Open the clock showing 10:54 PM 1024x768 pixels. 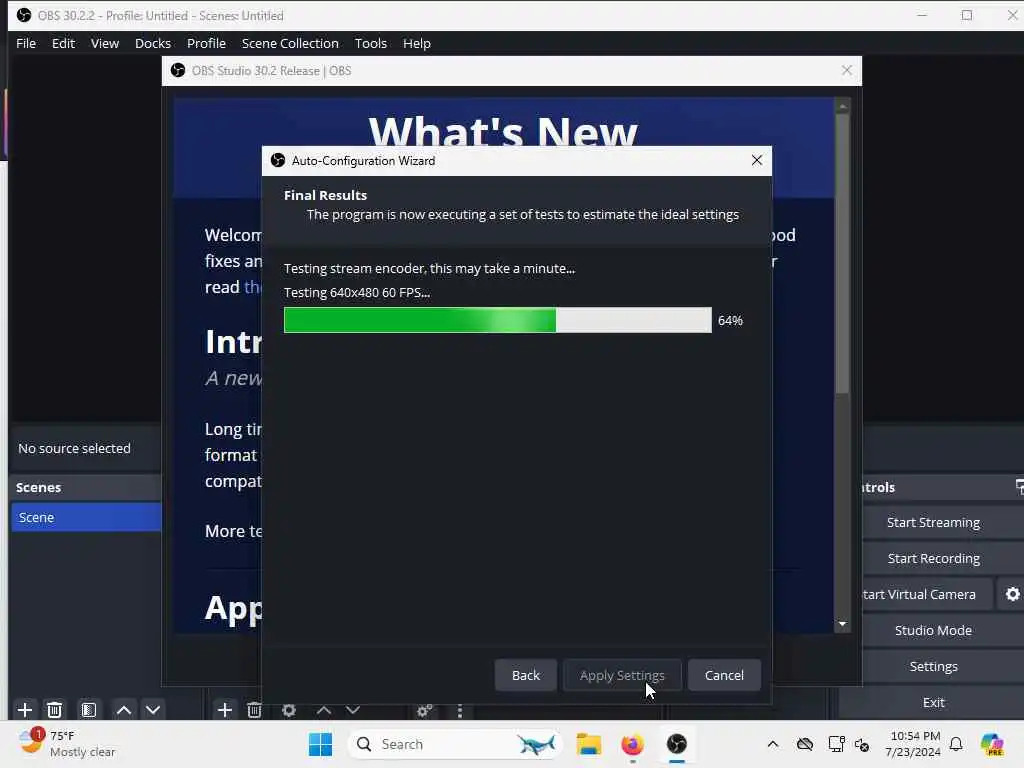[x=914, y=744]
